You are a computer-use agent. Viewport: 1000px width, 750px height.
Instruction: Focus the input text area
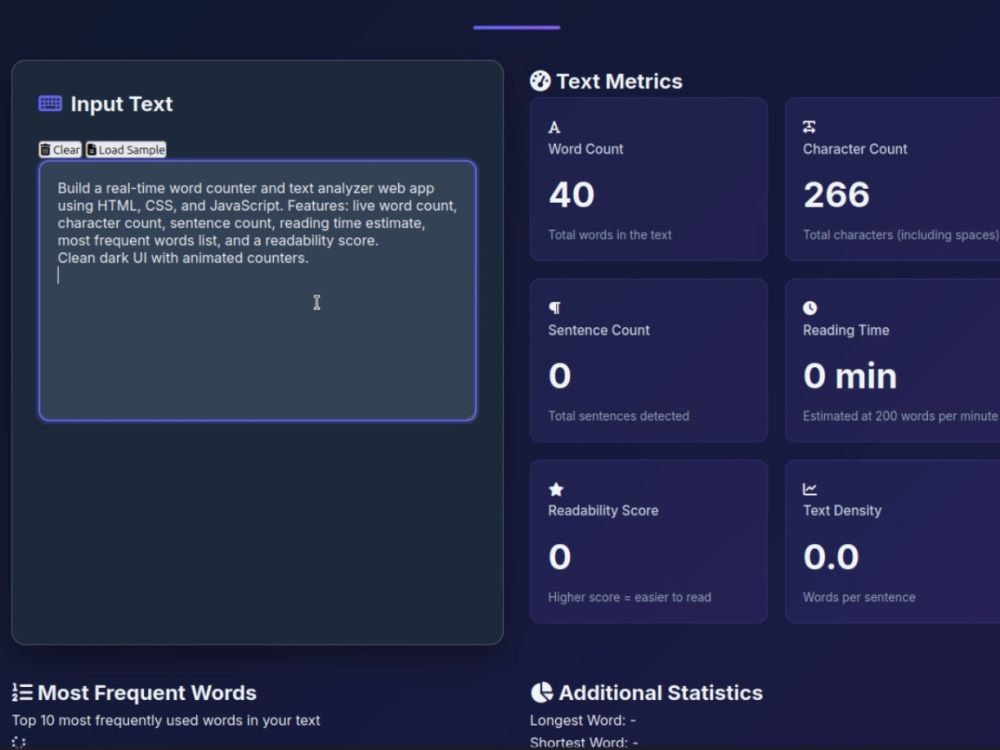click(x=258, y=291)
